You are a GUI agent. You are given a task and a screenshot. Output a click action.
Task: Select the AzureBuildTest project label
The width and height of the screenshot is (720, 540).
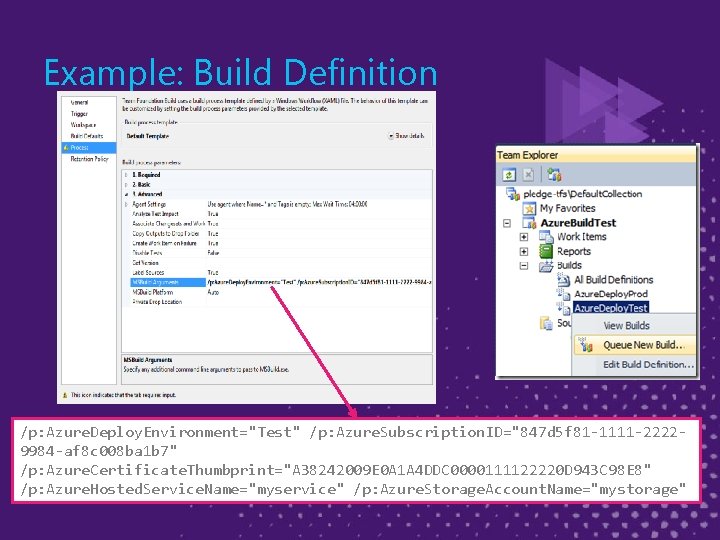tap(578, 223)
